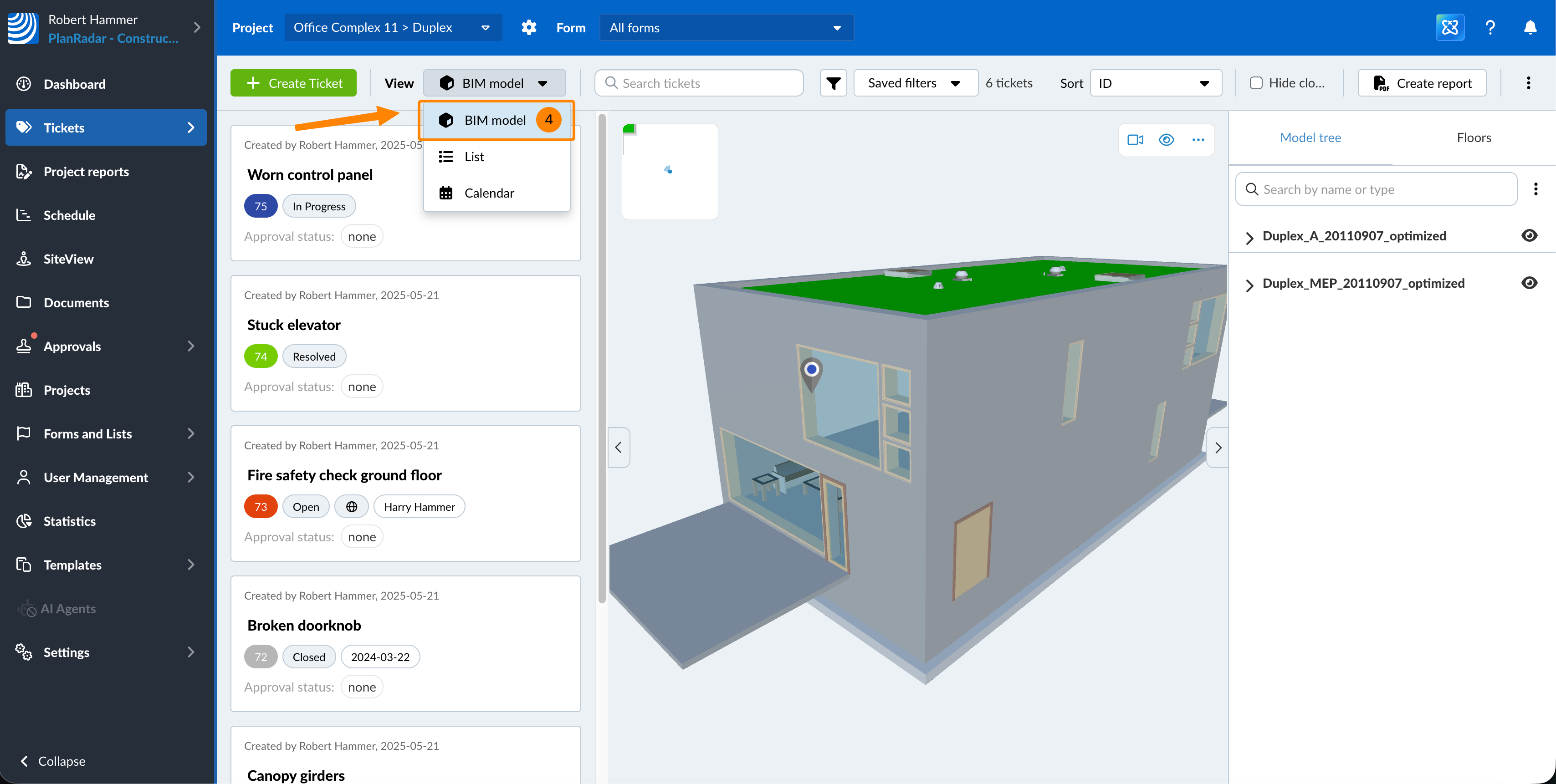Open the ticket filter funnel icon
This screenshot has height=784, width=1556.
pyautogui.click(x=833, y=83)
